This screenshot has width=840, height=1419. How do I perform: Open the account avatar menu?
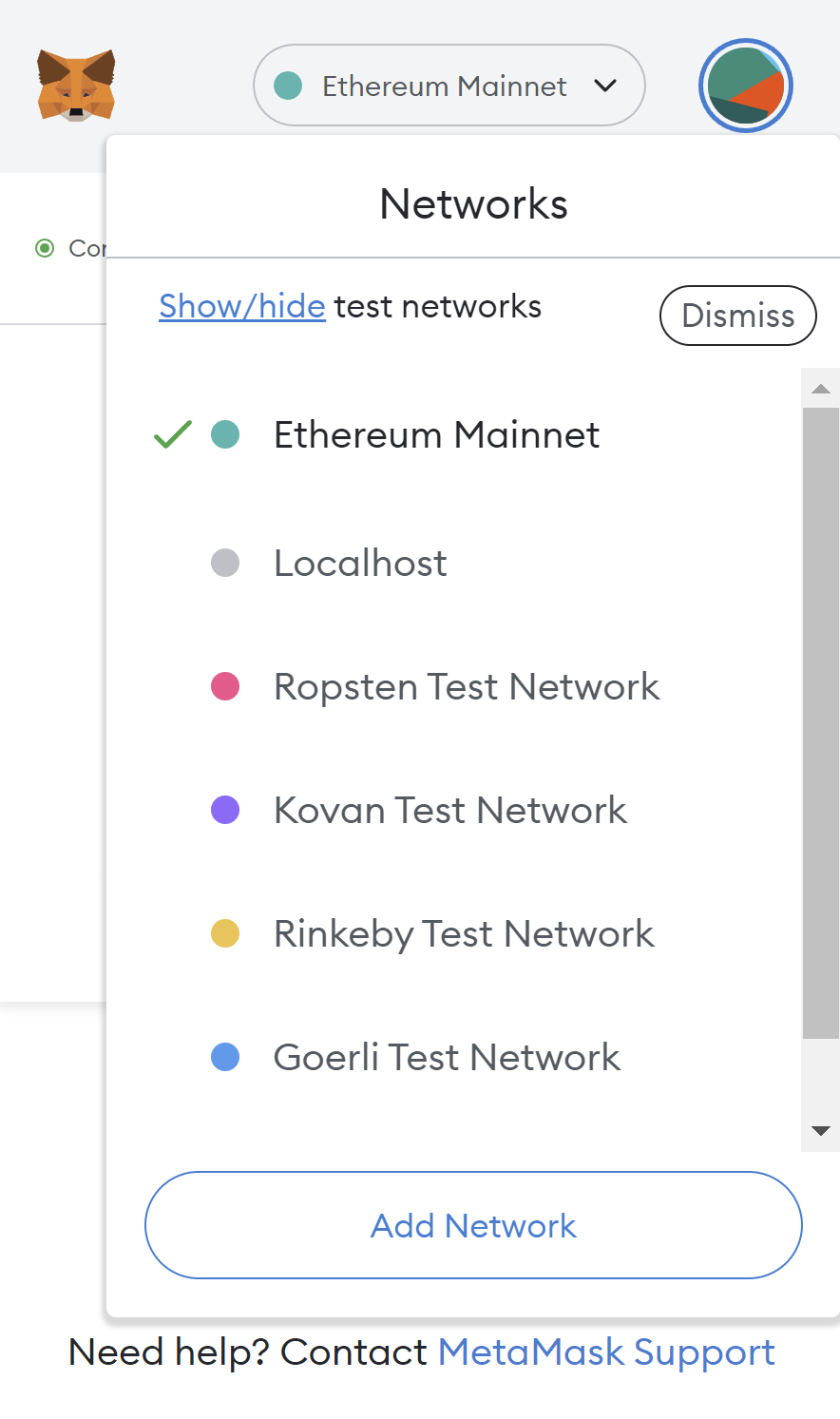(x=746, y=86)
